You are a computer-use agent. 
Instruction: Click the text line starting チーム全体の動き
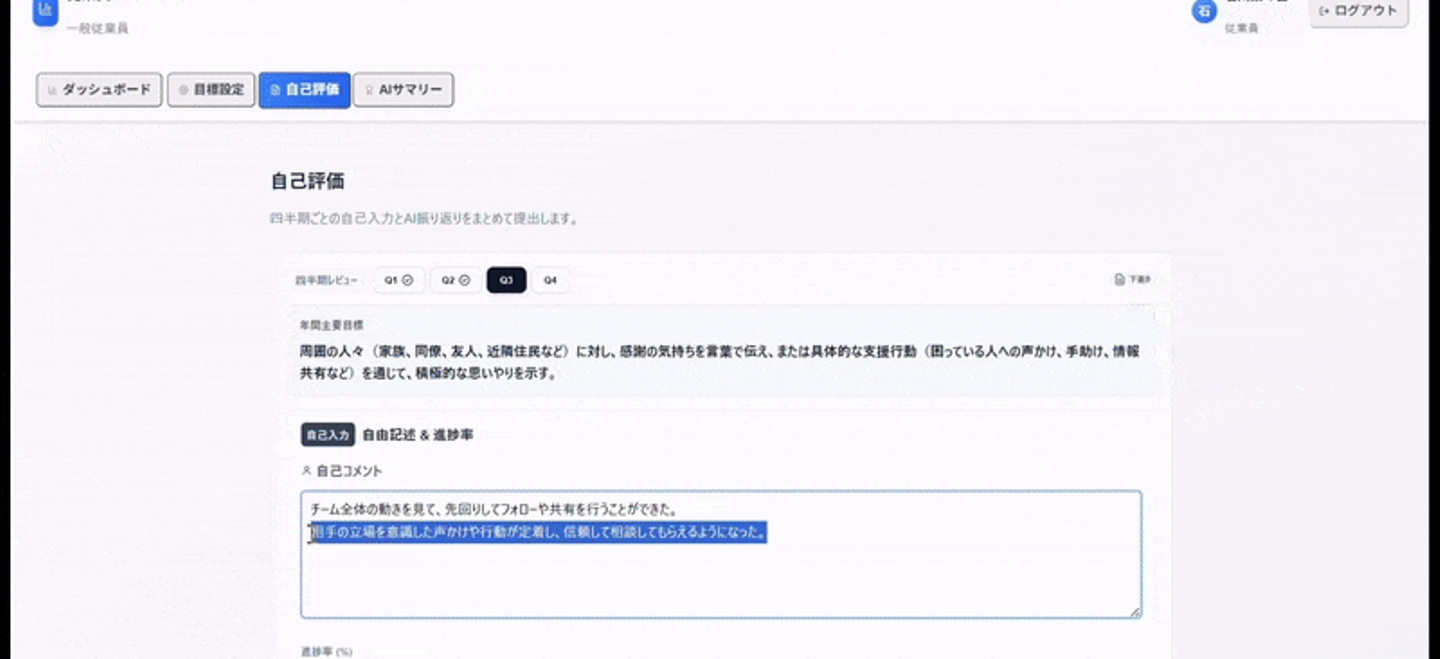click(x=494, y=510)
